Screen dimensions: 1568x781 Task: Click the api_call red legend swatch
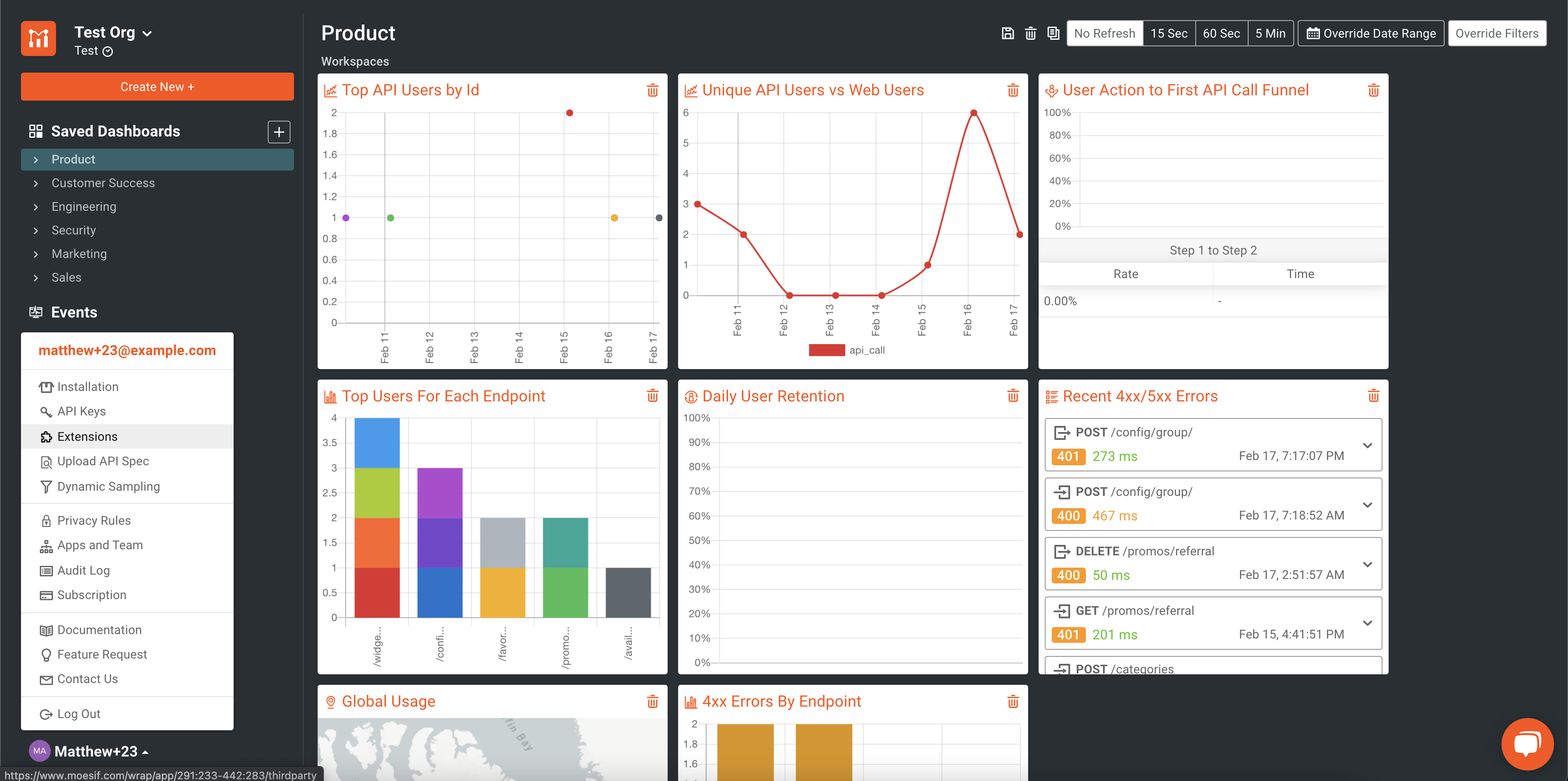pos(826,350)
